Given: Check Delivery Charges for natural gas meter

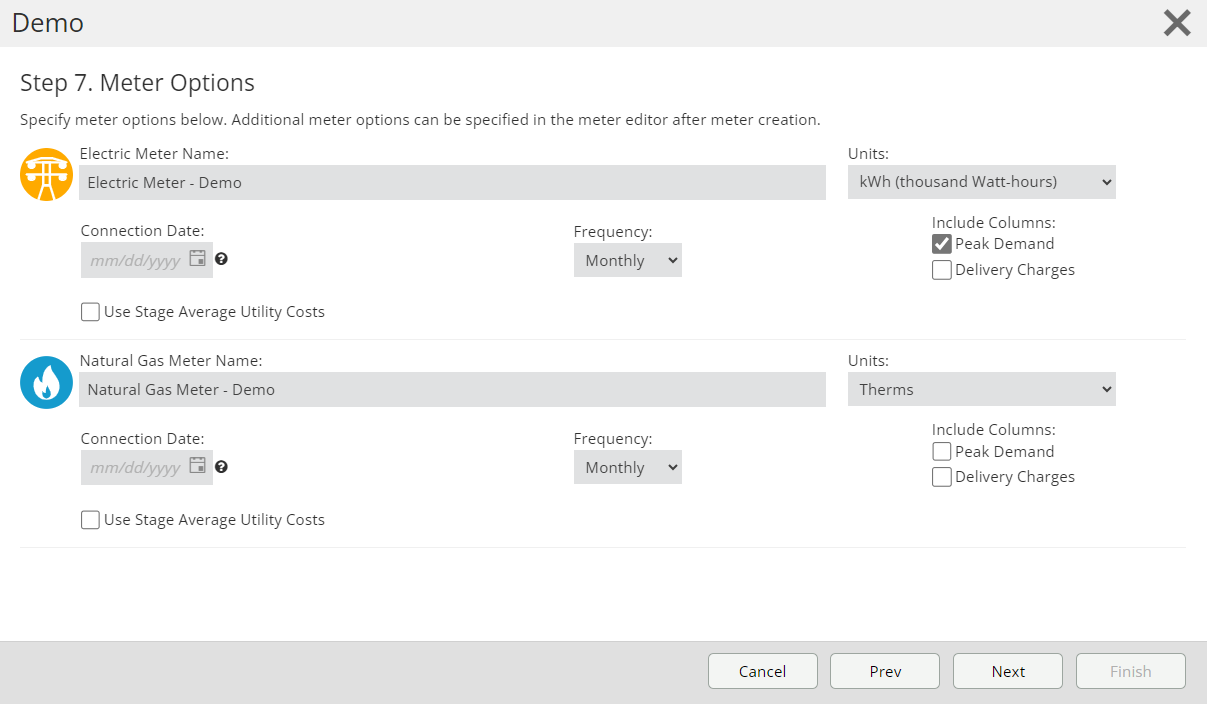Looking at the screenshot, I should 941,477.
